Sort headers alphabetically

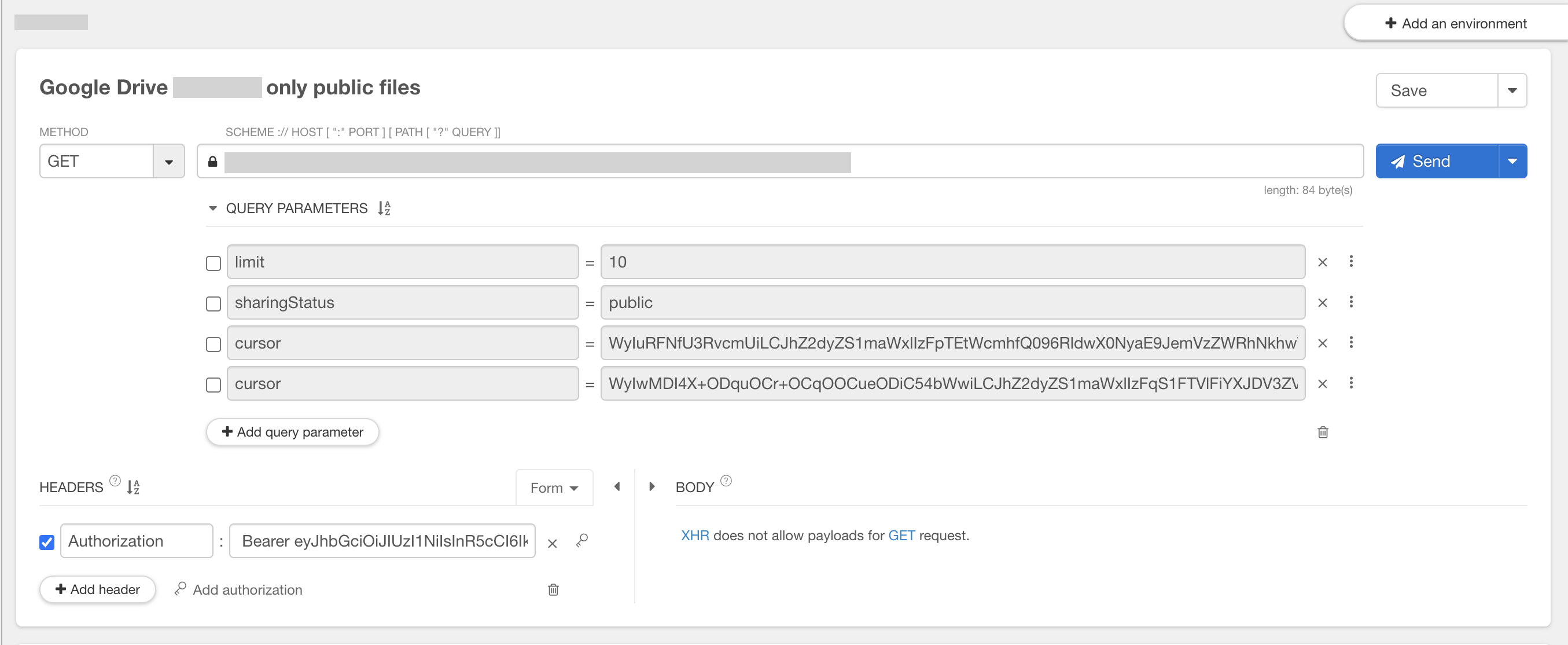[x=133, y=488]
